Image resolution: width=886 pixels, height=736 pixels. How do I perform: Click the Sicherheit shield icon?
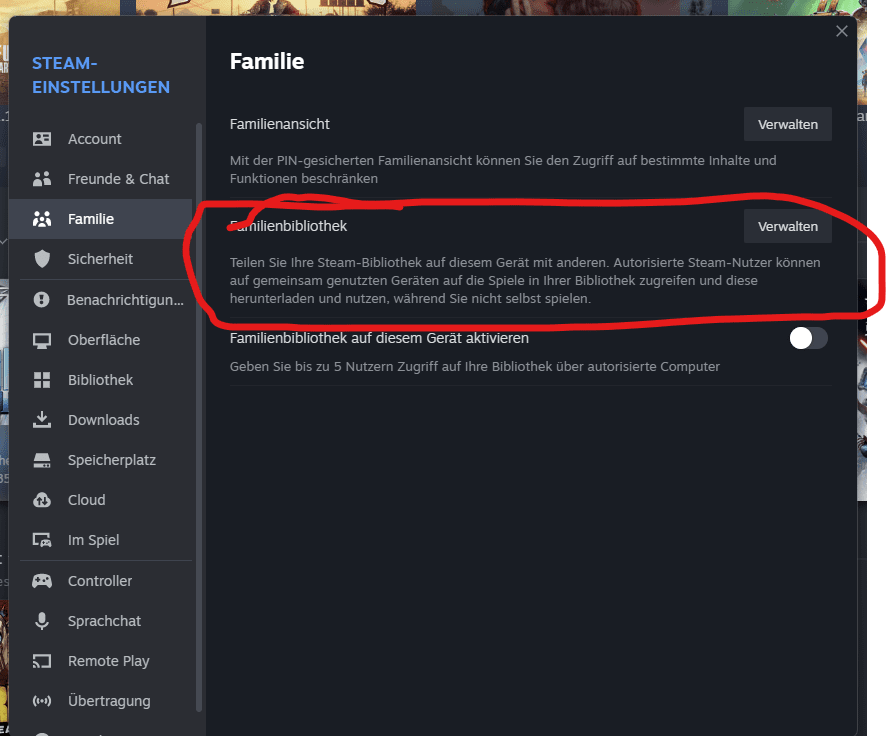coord(42,259)
